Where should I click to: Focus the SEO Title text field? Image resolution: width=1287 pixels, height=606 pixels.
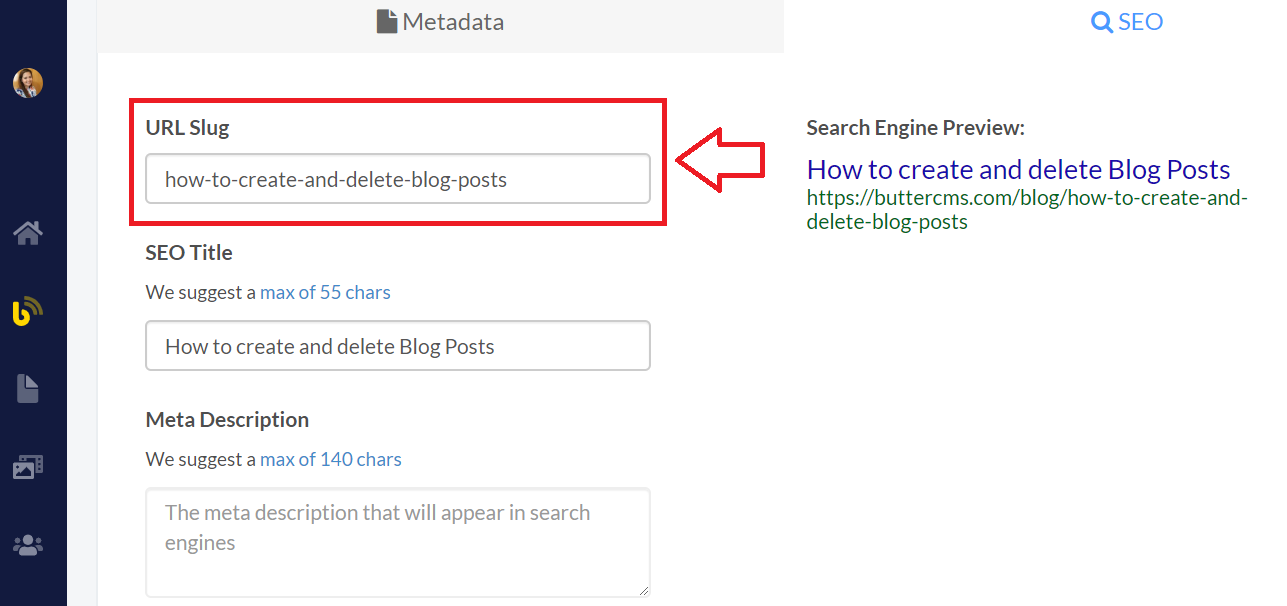point(398,346)
